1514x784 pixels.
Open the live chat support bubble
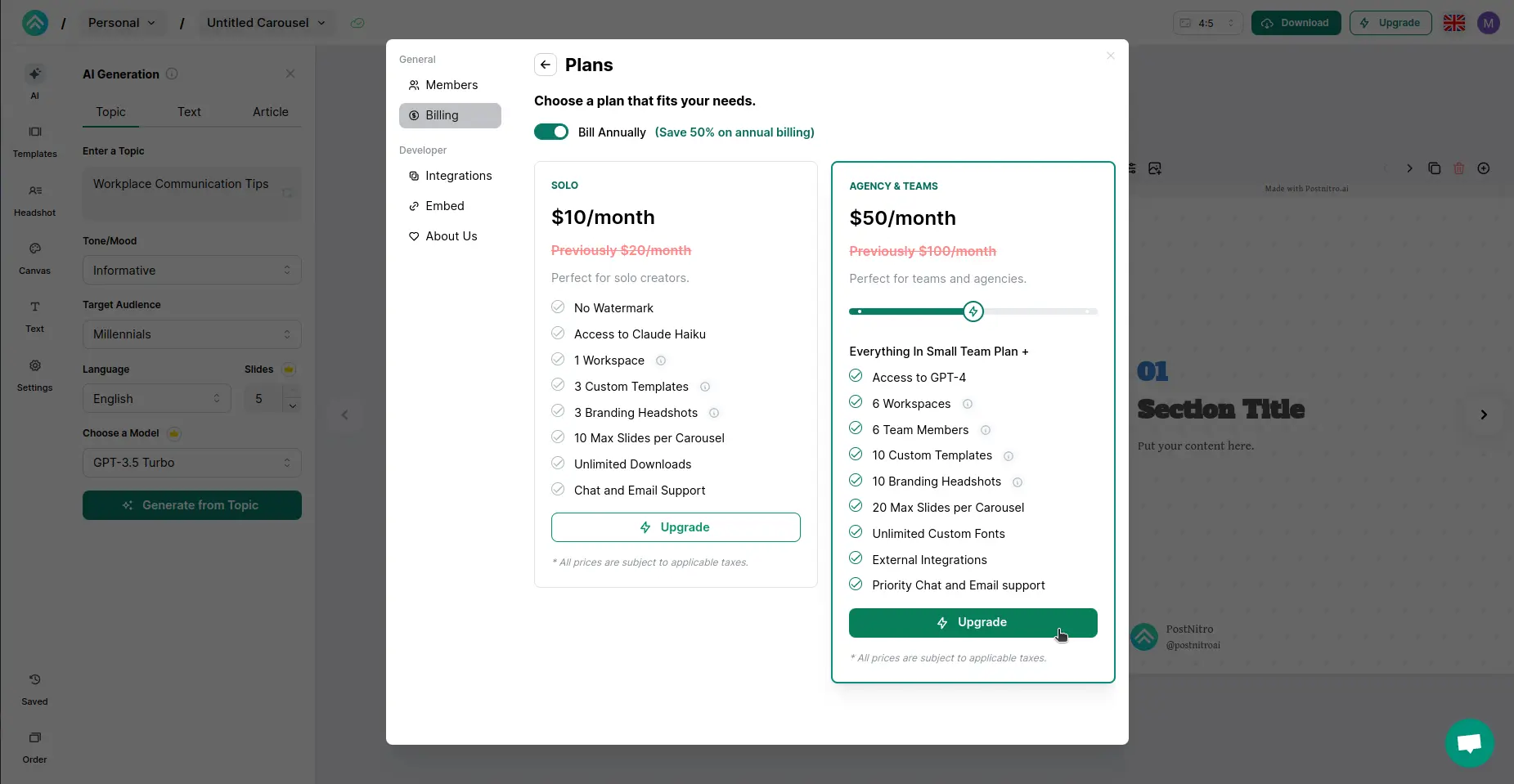coord(1469,742)
